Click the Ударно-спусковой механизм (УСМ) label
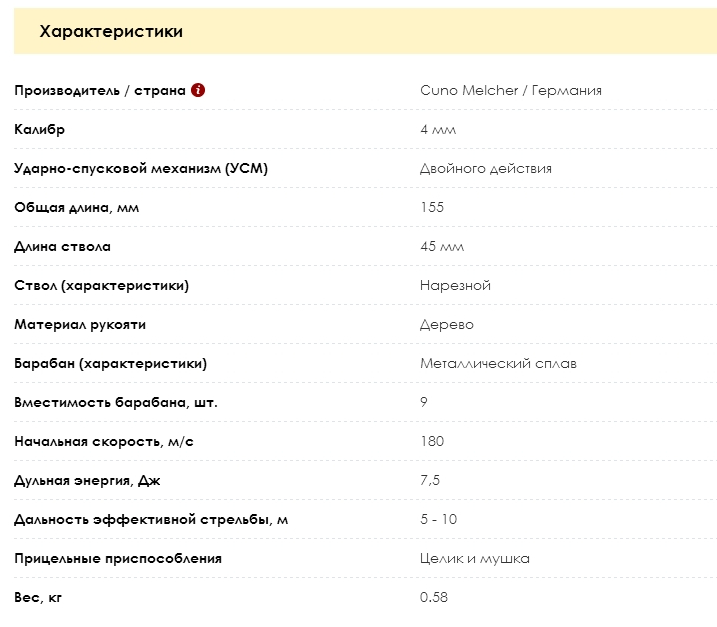 (x=141, y=169)
